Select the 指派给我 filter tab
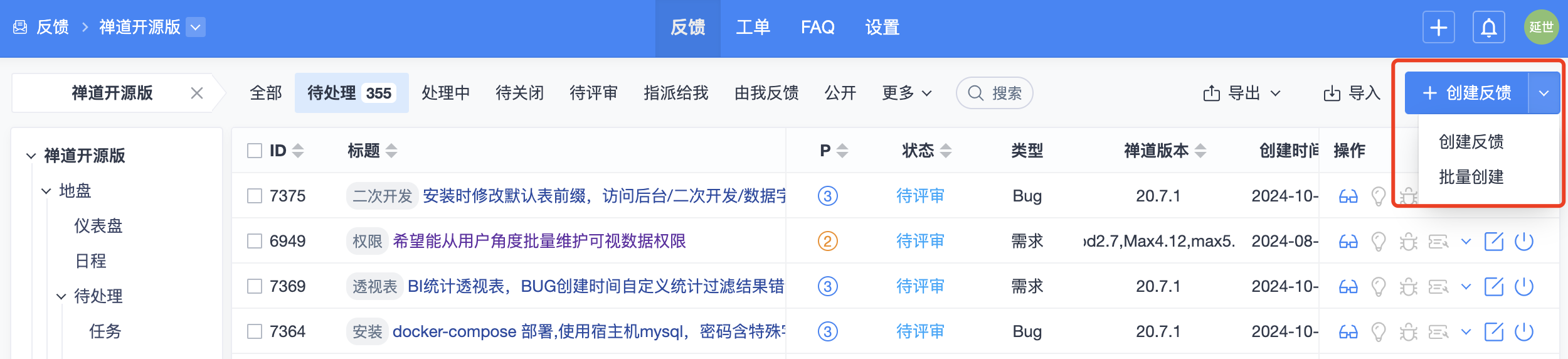This screenshot has width=1568, height=359. [x=676, y=94]
